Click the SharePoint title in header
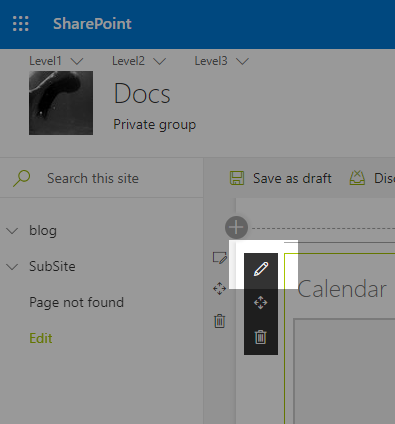Viewport: 395px width, 424px height. click(92, 24)
